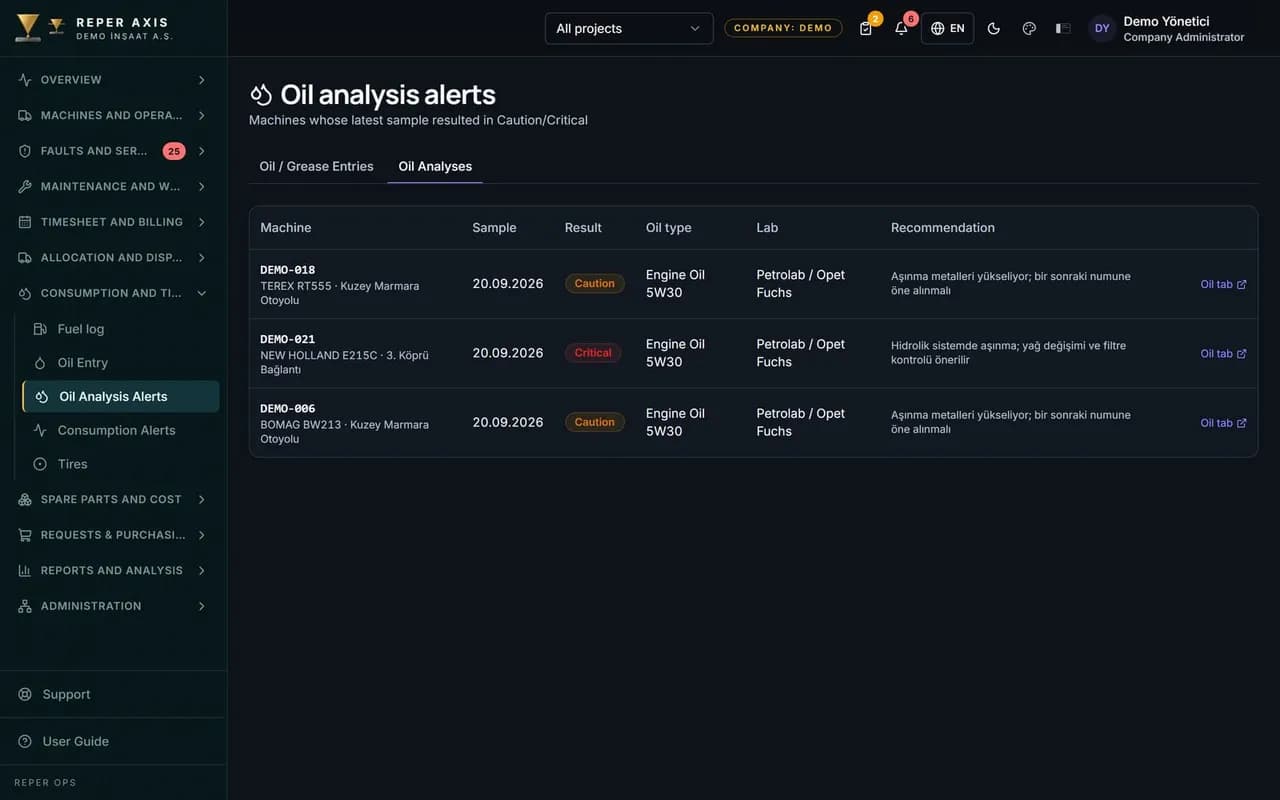Expand the Administration section chevron
This screenshot has height=800, width=1280.
tap(201, 606)
